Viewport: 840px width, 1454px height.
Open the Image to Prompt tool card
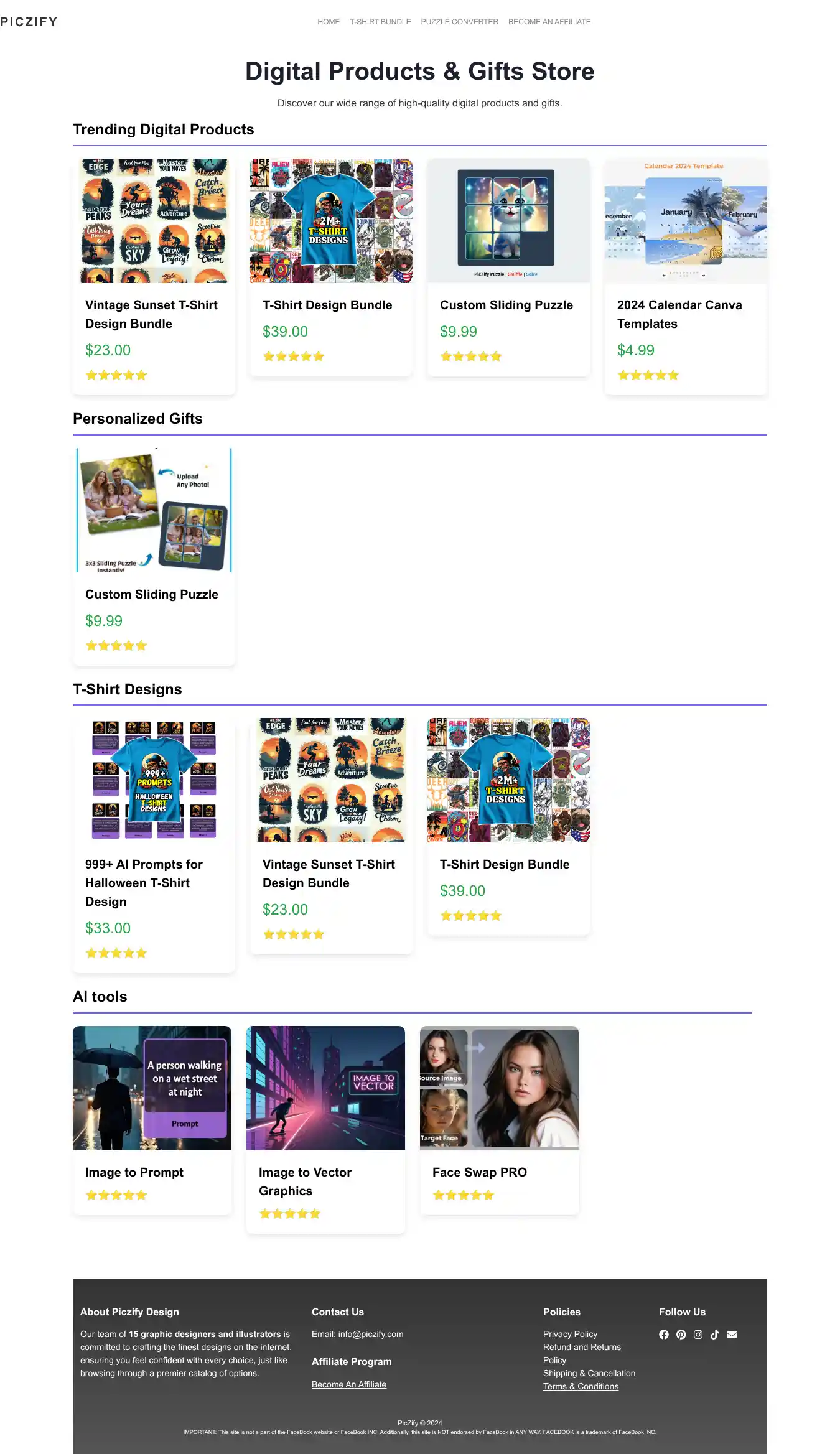[x=152, y=1120]
